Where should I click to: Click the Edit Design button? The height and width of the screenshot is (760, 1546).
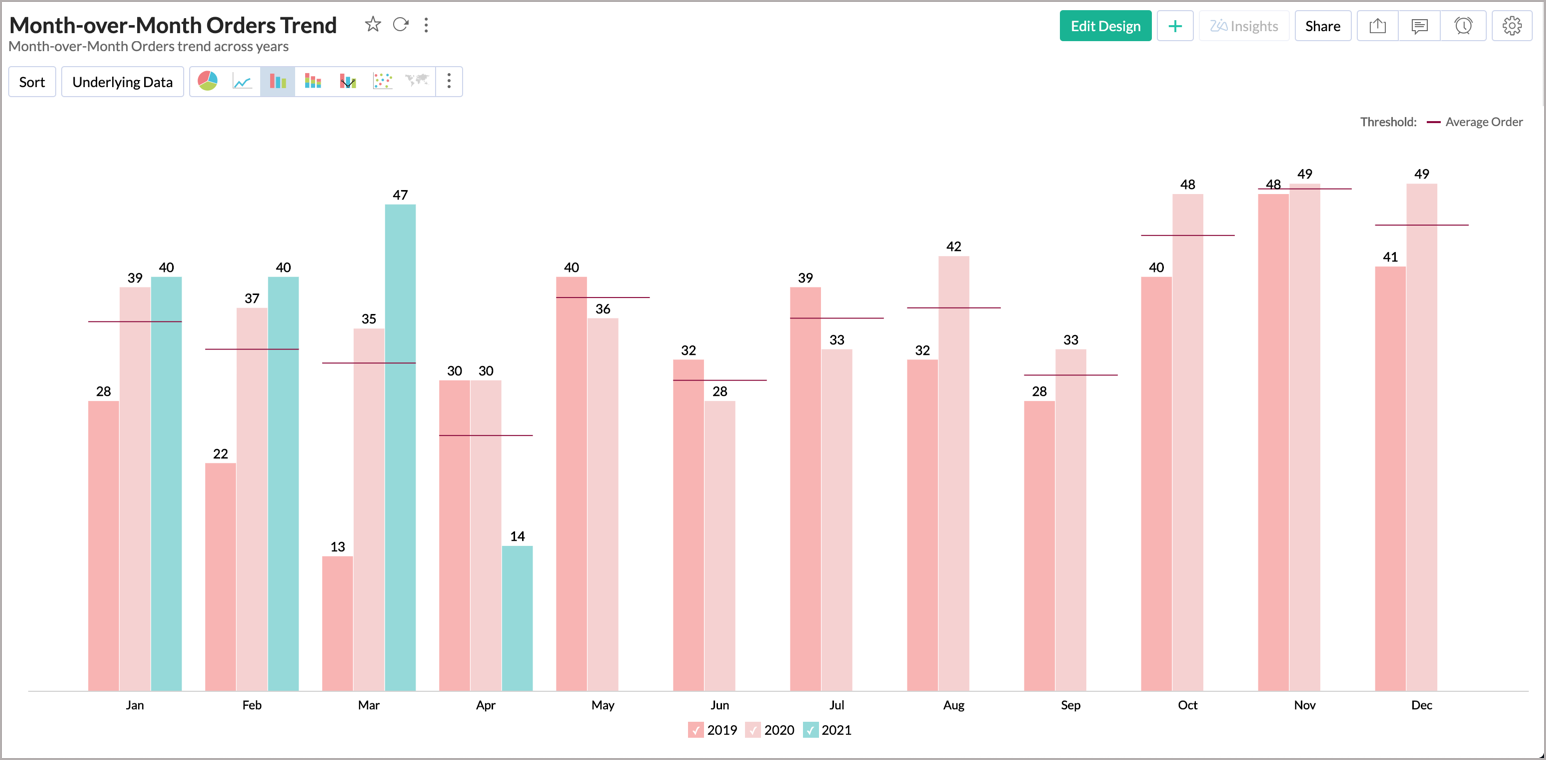1105,25
